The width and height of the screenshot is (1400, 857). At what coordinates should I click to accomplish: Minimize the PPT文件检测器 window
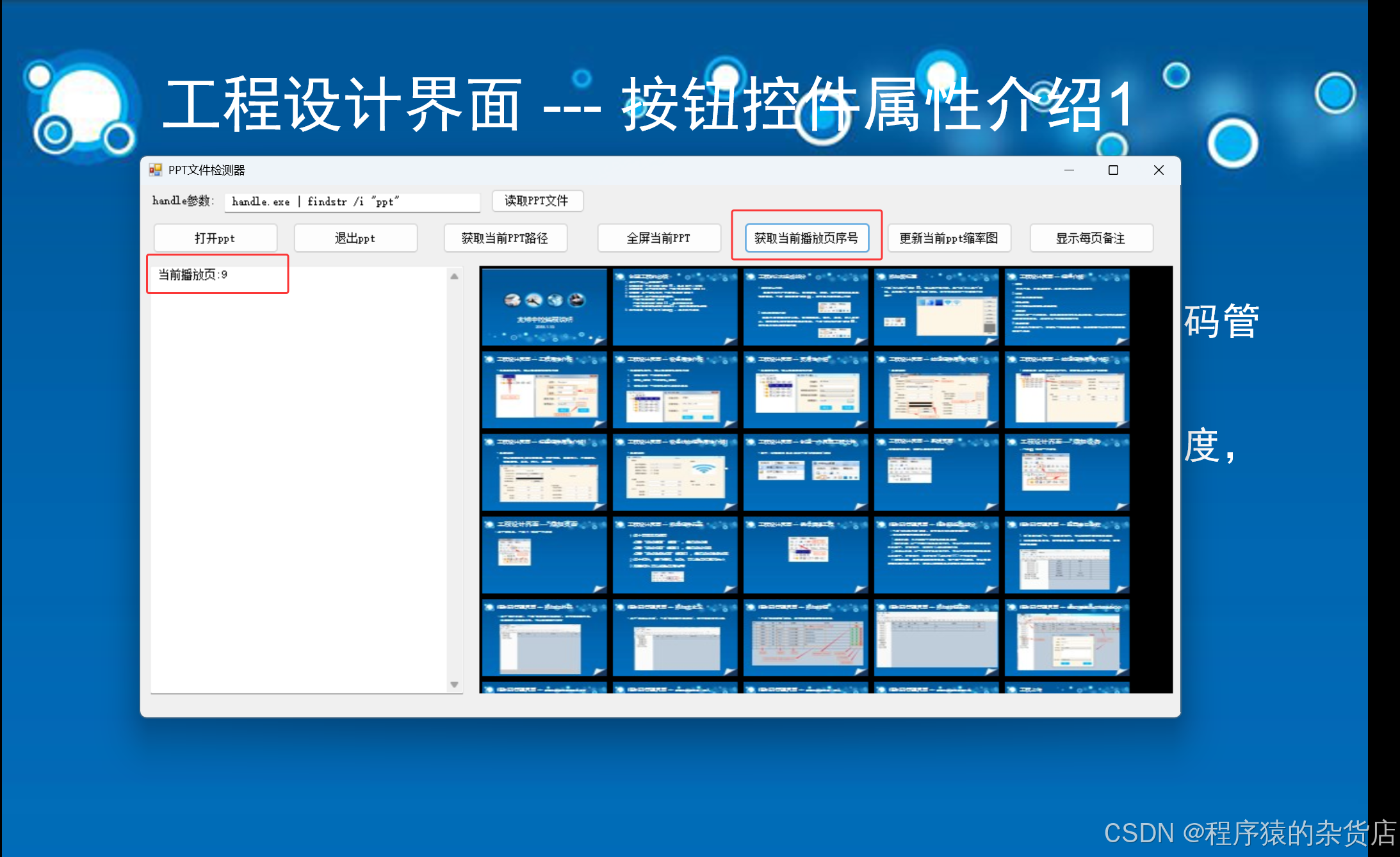click(1069, 170)
